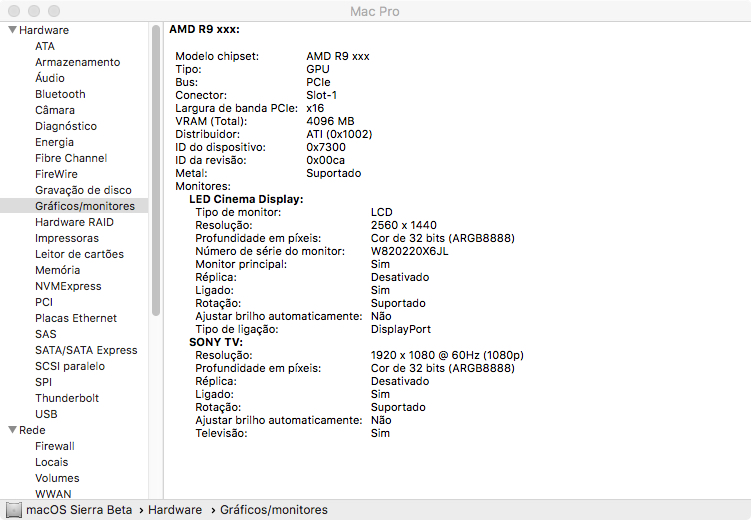Open Armazenamento in the sidebar
This screenshot has height=520, width=751.
[x=78, y=62]
